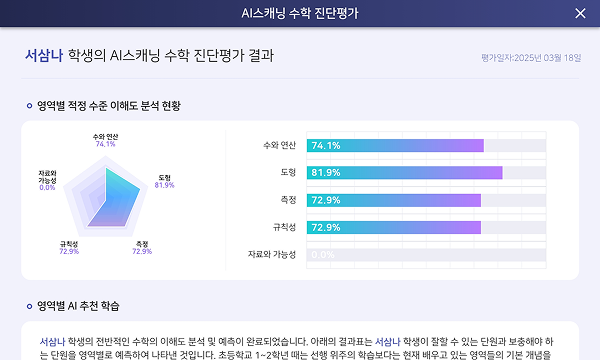The width and height of the screenshot is (600, 360).
Task: Click the bullet icon beside 영역별 AI 추천 학습
Action: pos(29,306)
